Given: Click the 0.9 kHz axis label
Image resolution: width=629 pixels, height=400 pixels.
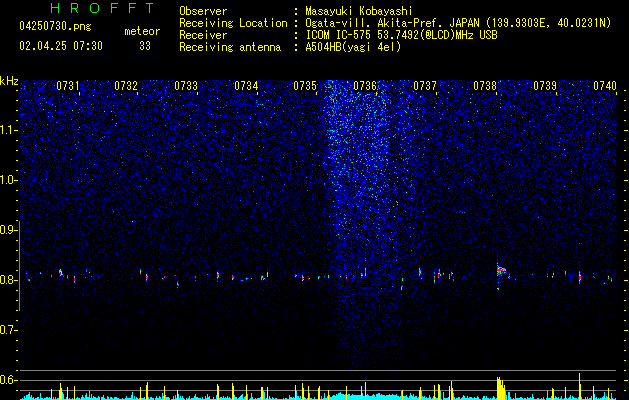Looking at the screenshot, I should click(9, 230).
